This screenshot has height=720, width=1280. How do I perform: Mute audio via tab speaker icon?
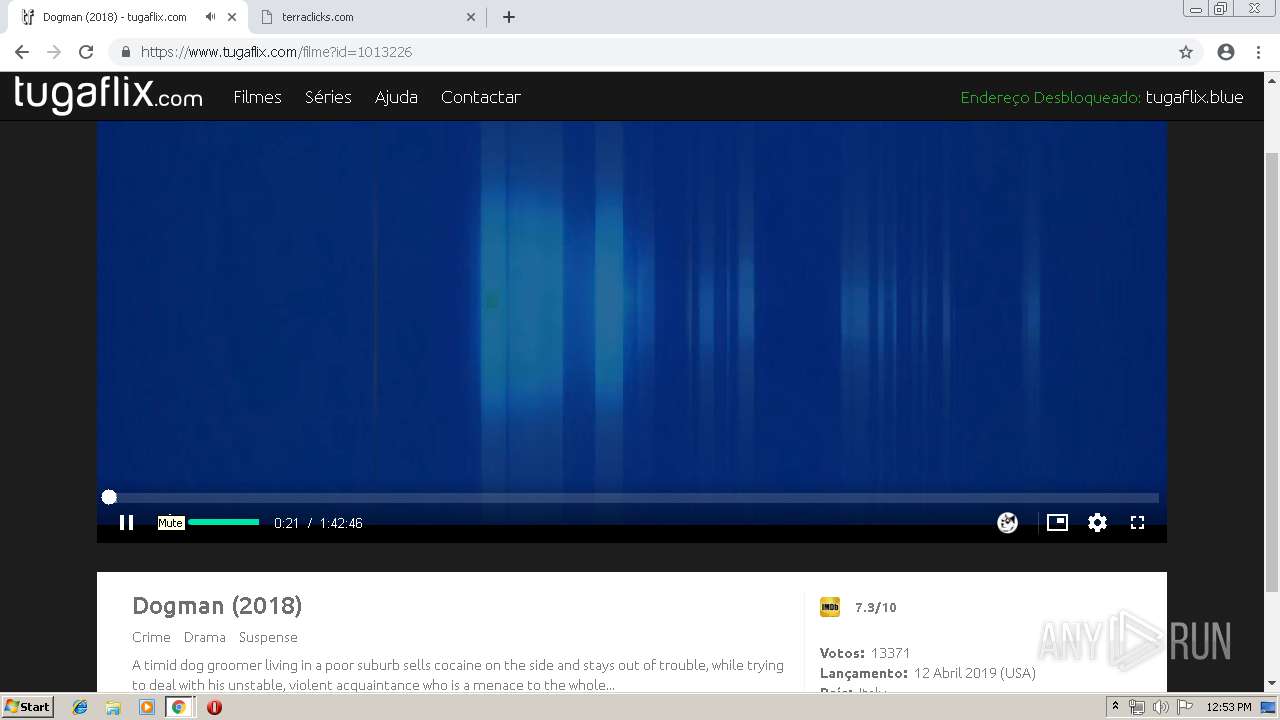click(210, 17)
